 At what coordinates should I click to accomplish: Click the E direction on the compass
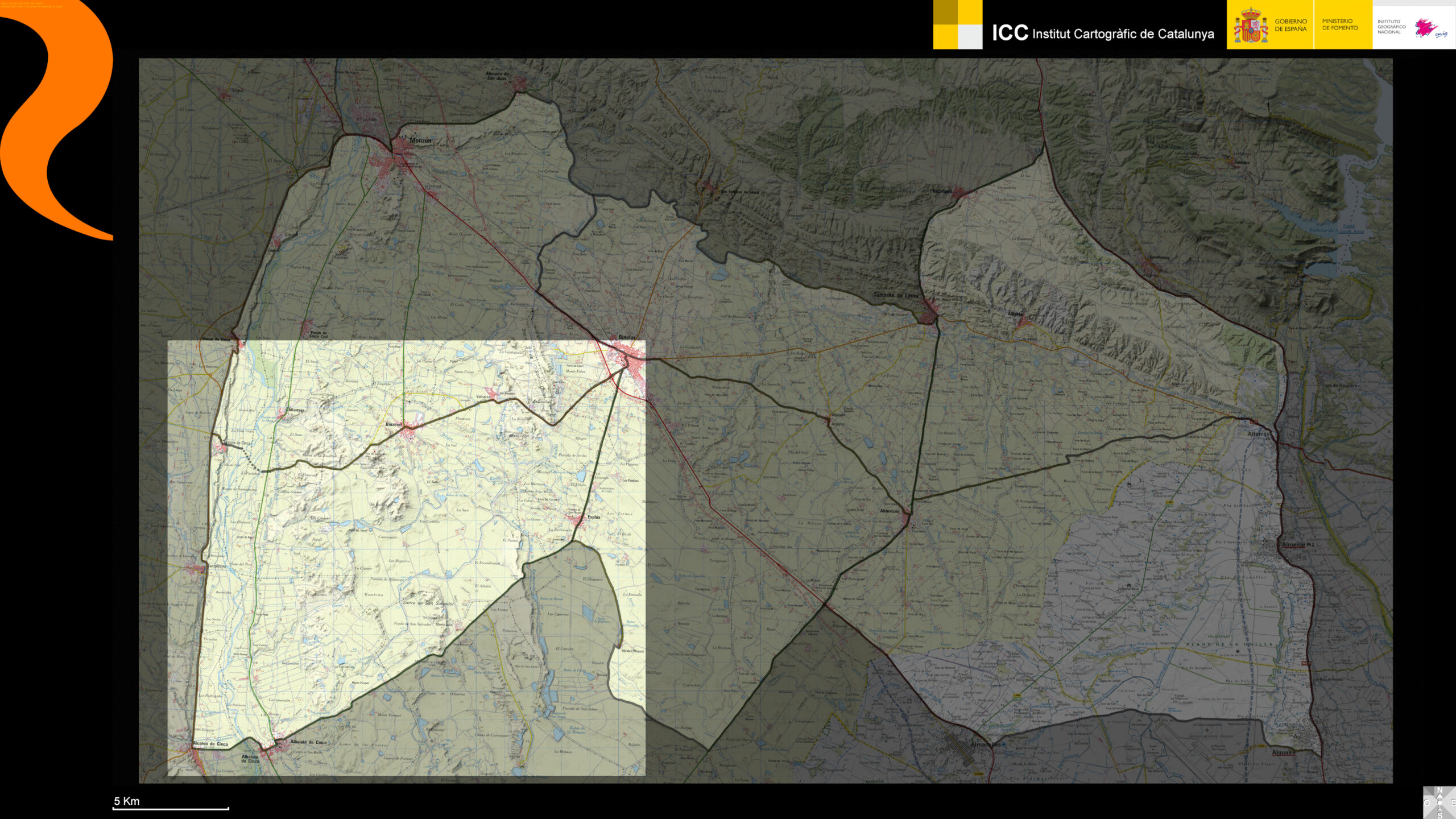[x=1453, y=803]
